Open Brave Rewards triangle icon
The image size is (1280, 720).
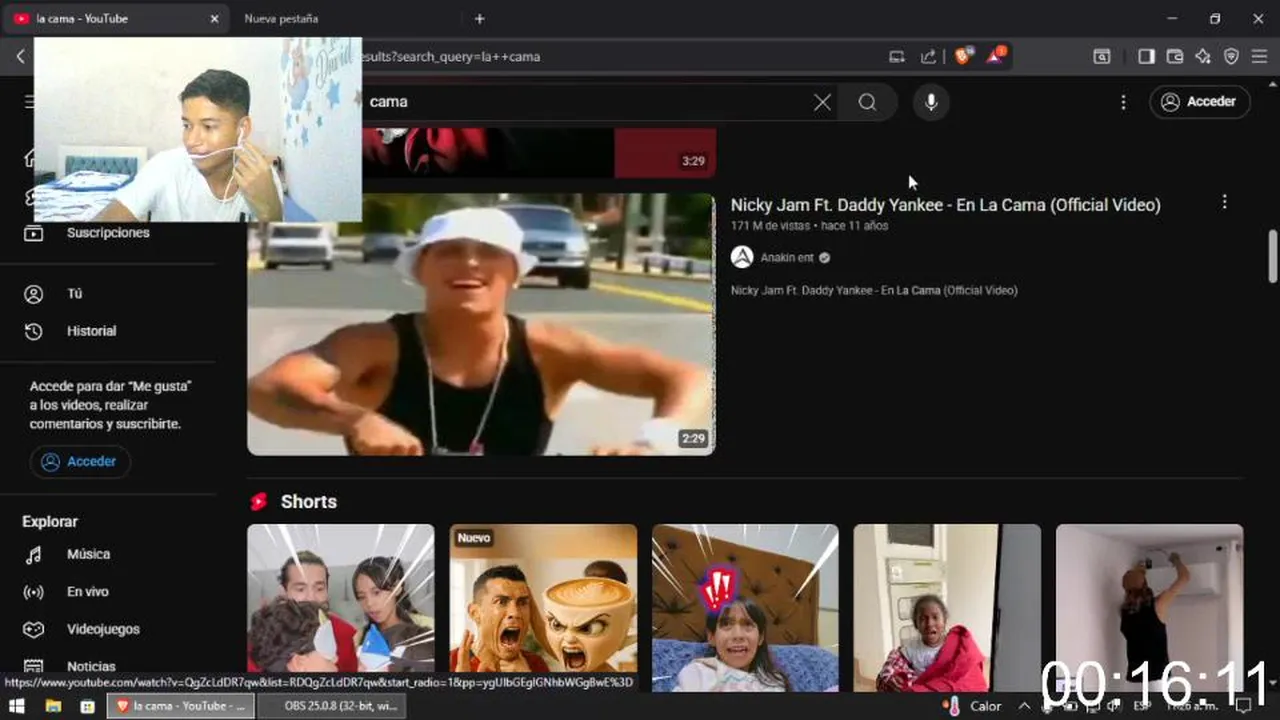coord(996,56)
